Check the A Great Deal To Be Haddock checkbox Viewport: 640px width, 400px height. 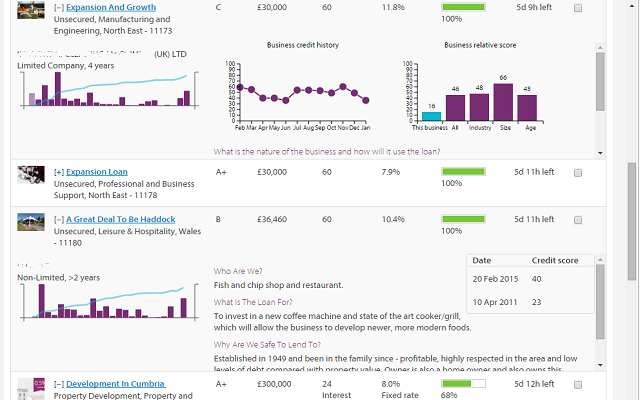click(x=579, y=219)
